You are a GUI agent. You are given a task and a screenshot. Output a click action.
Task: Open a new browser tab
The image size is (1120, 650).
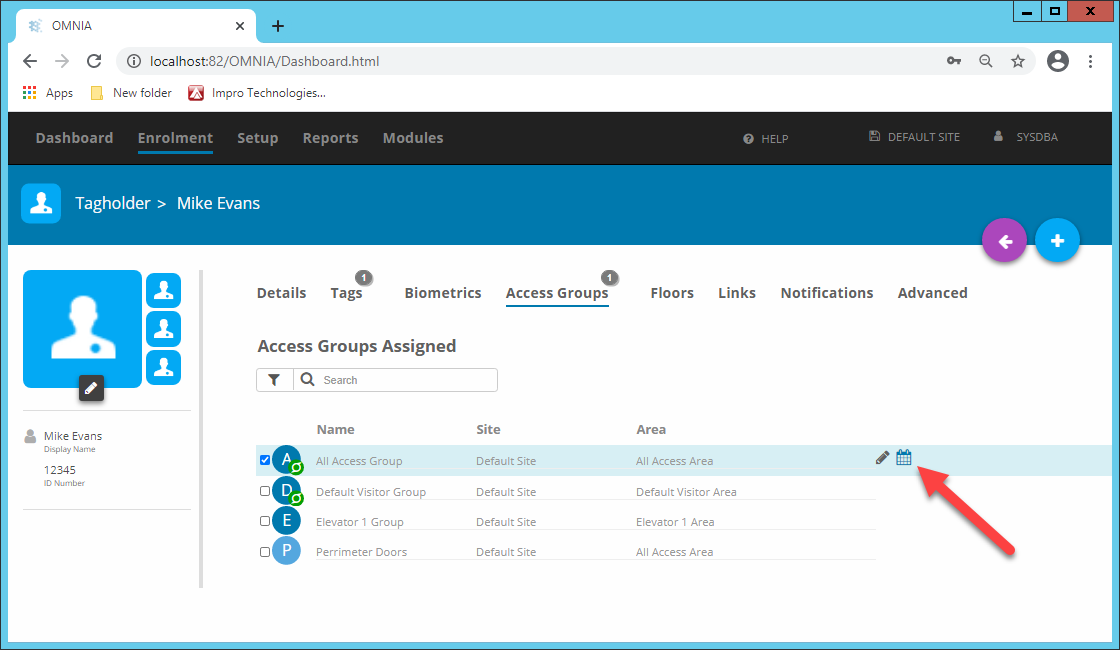(x=278, y=26)
